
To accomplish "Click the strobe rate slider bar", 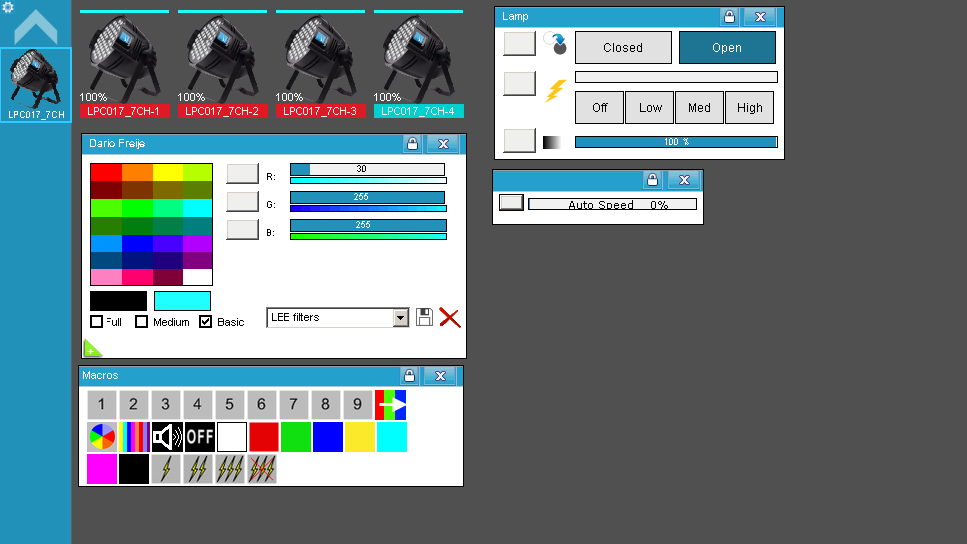I will (x=676, y=77).
